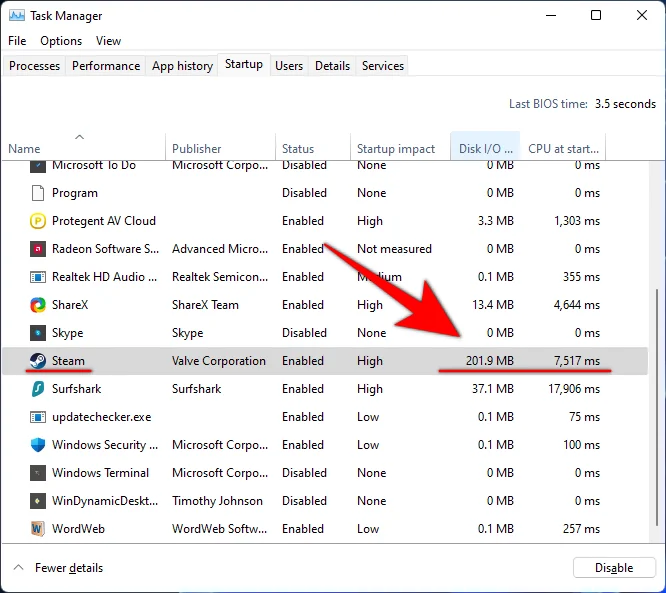Maximize the Task Manager window
Screen dimensions: 666x593
[x=596, y=15]
